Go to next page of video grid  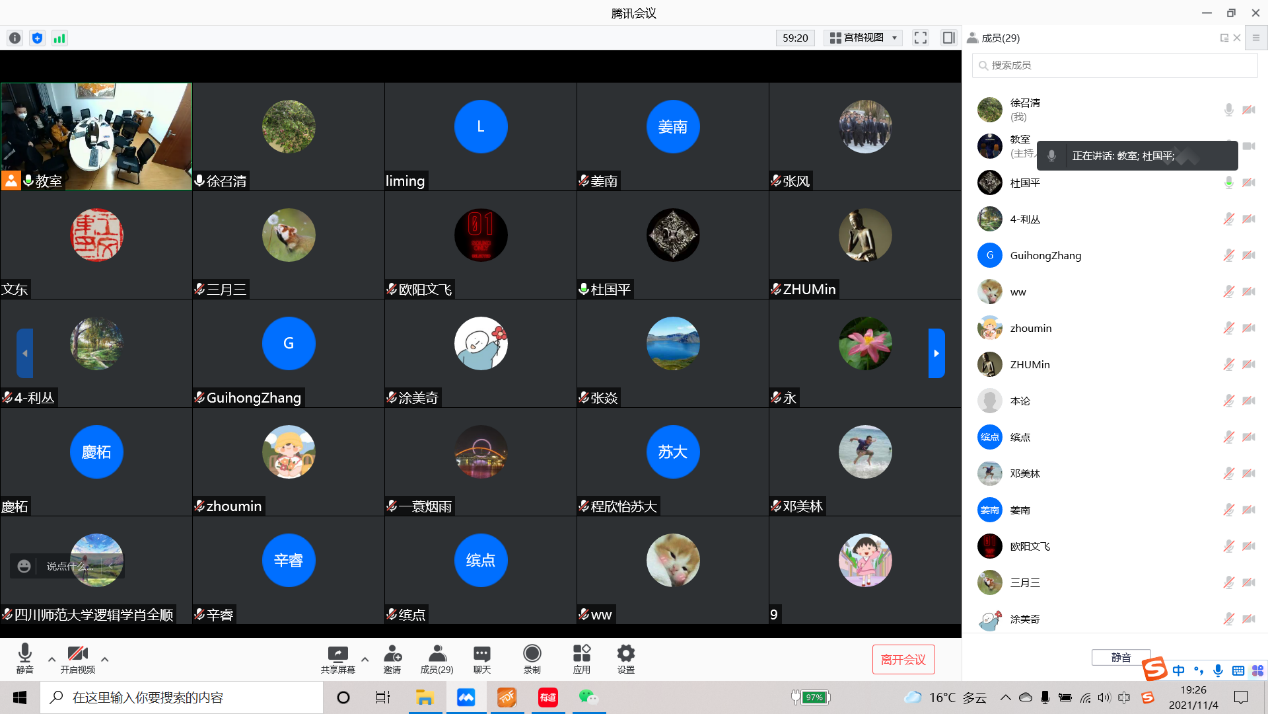936,353
